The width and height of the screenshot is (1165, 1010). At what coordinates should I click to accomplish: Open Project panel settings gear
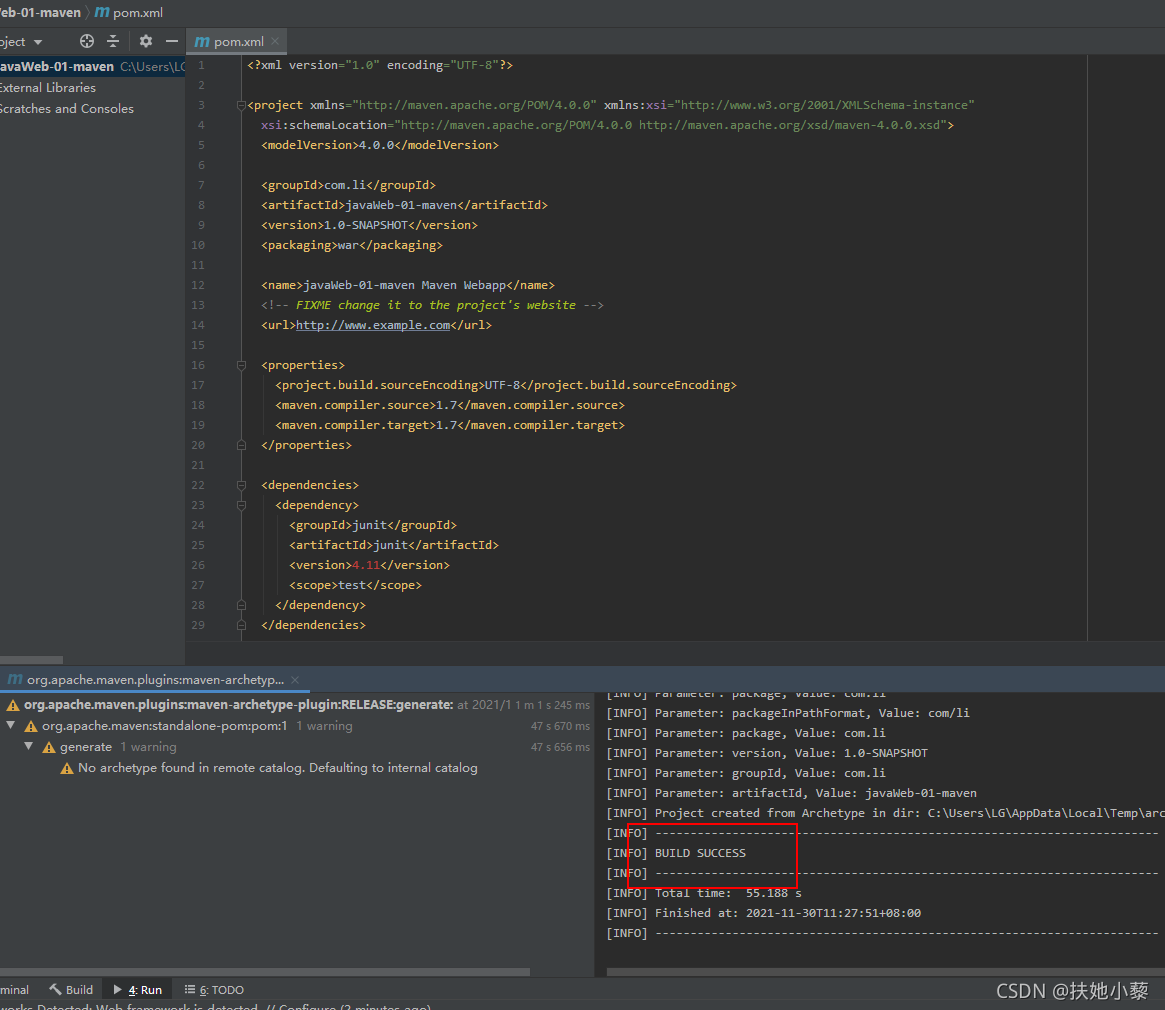(146, 42)
